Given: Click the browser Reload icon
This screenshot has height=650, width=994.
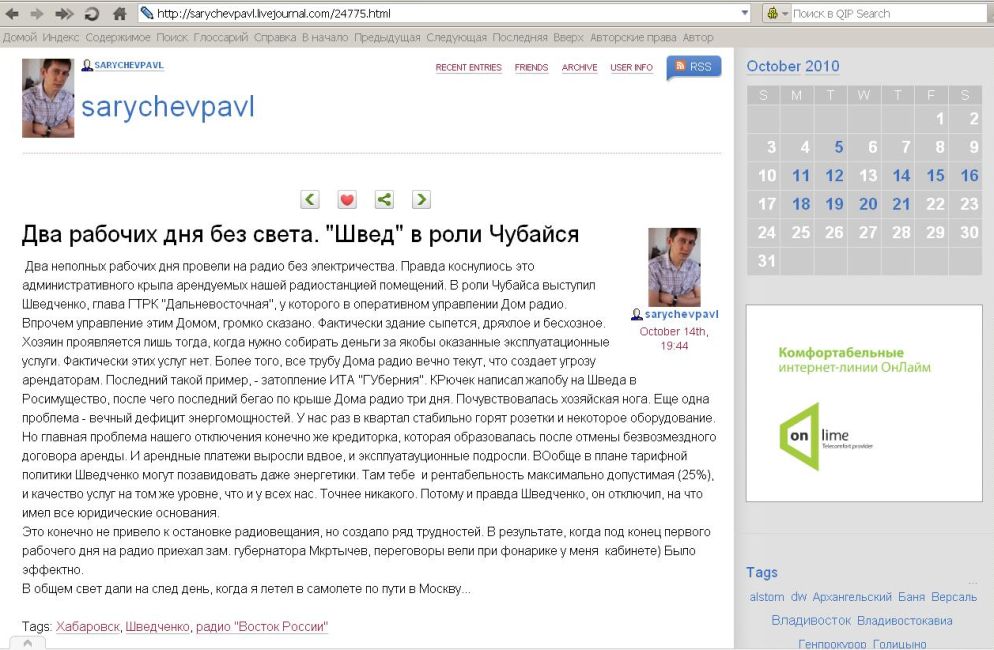Looking at the screenshot, I should point(91,14).
